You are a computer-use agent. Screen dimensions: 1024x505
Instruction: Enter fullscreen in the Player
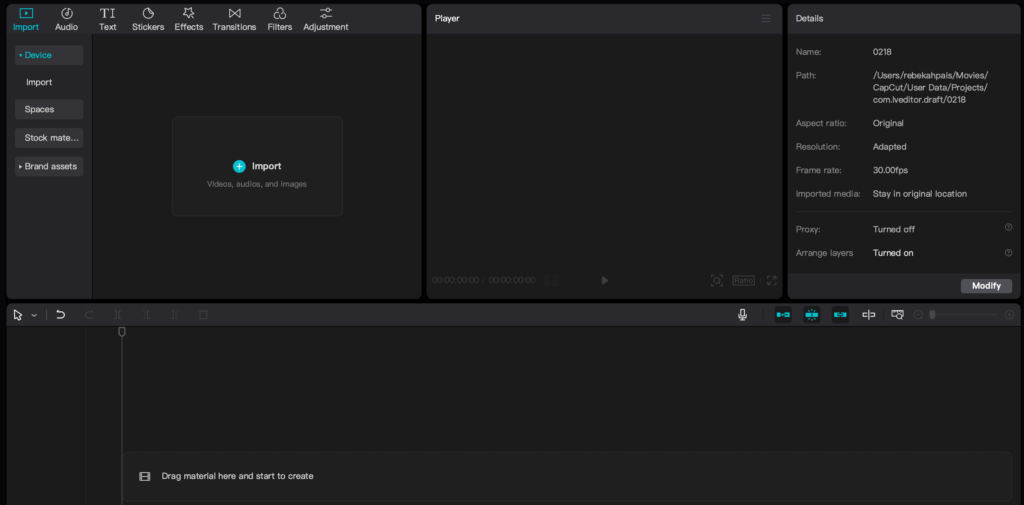[x=771, y=280]
